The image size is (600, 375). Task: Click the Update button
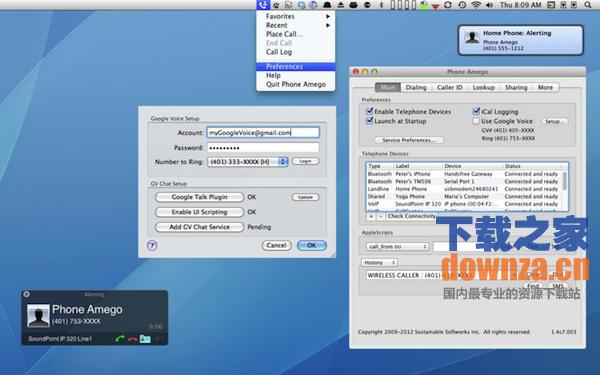click(305, 197)
